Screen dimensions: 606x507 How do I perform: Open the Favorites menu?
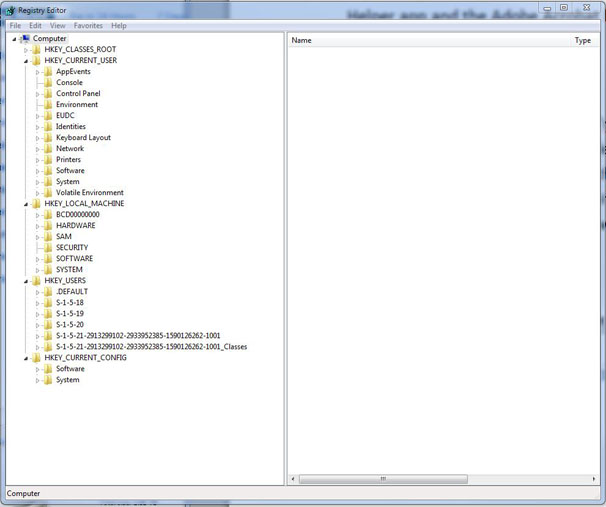pos(88,25)
